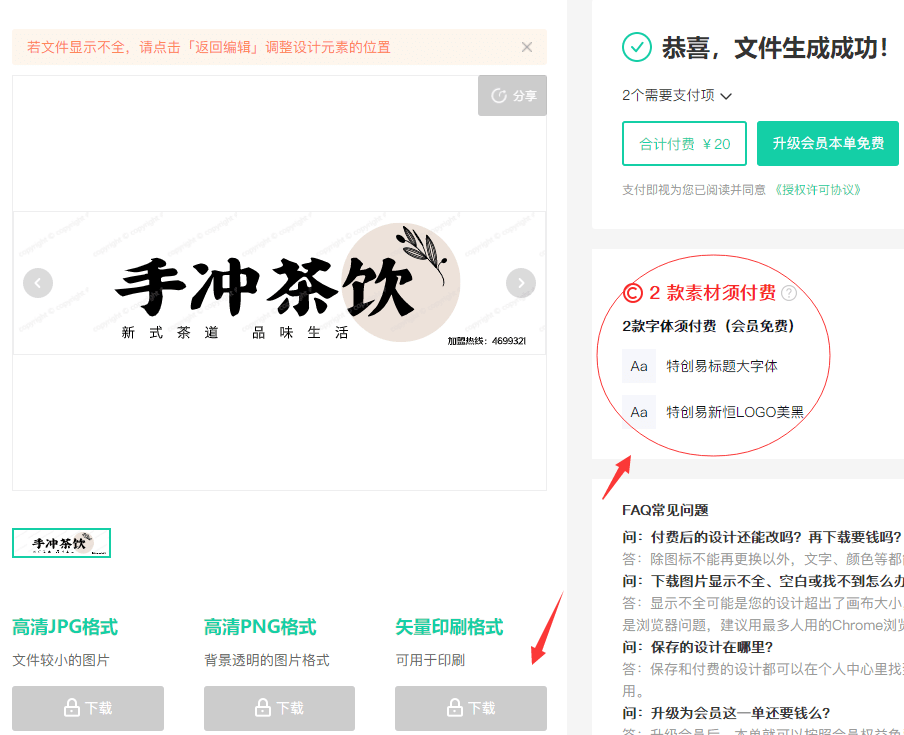Image resolution: width=904 pixels, height=735 pixels.
Task: Open the help question mark next to 2款素材须付费
Action: [x=789, y=292]
